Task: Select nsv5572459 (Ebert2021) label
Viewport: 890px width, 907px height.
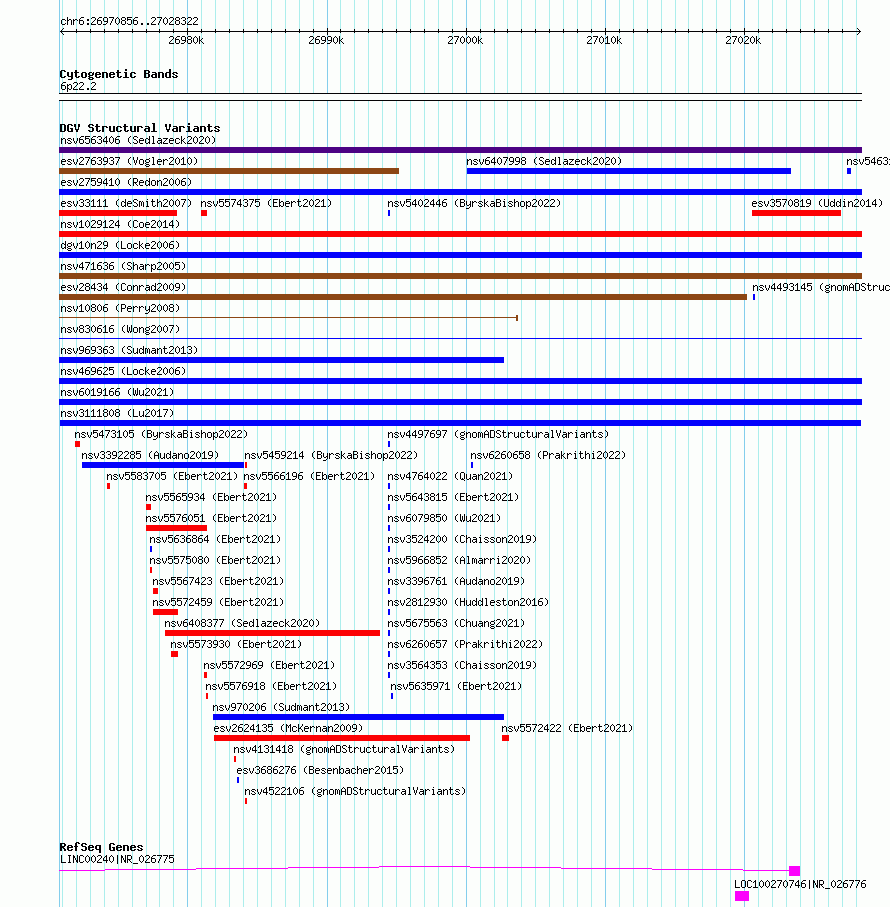Action: (218, 602)
